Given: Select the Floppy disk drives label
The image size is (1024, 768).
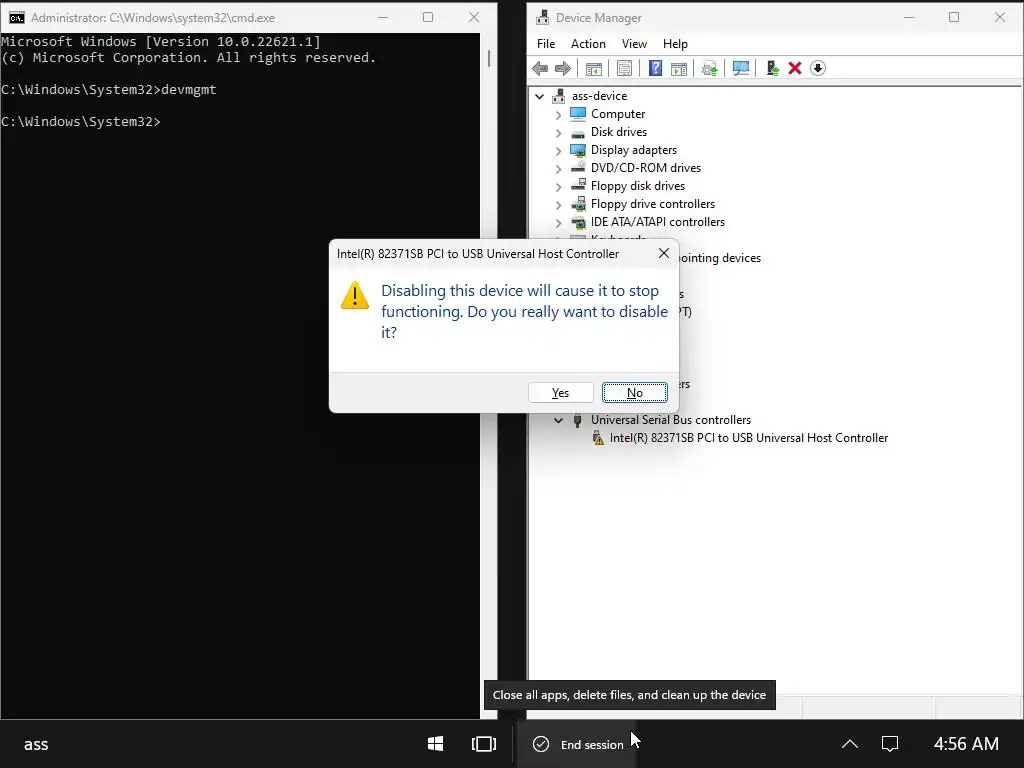Looking at the screenshot, I should (638, 186).
